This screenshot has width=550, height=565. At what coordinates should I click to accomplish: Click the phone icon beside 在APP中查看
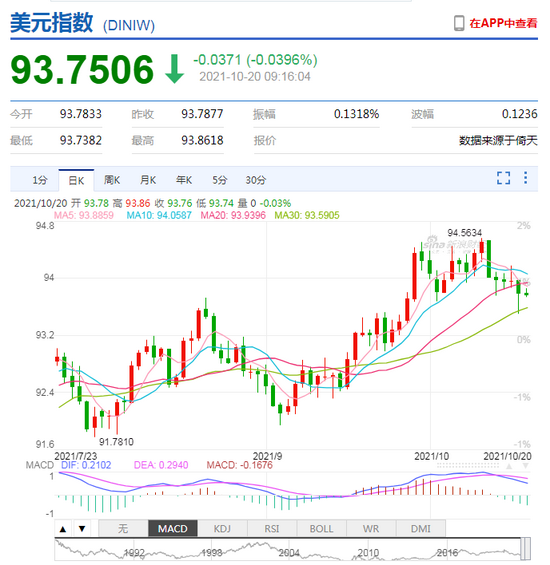pos(459,23)
